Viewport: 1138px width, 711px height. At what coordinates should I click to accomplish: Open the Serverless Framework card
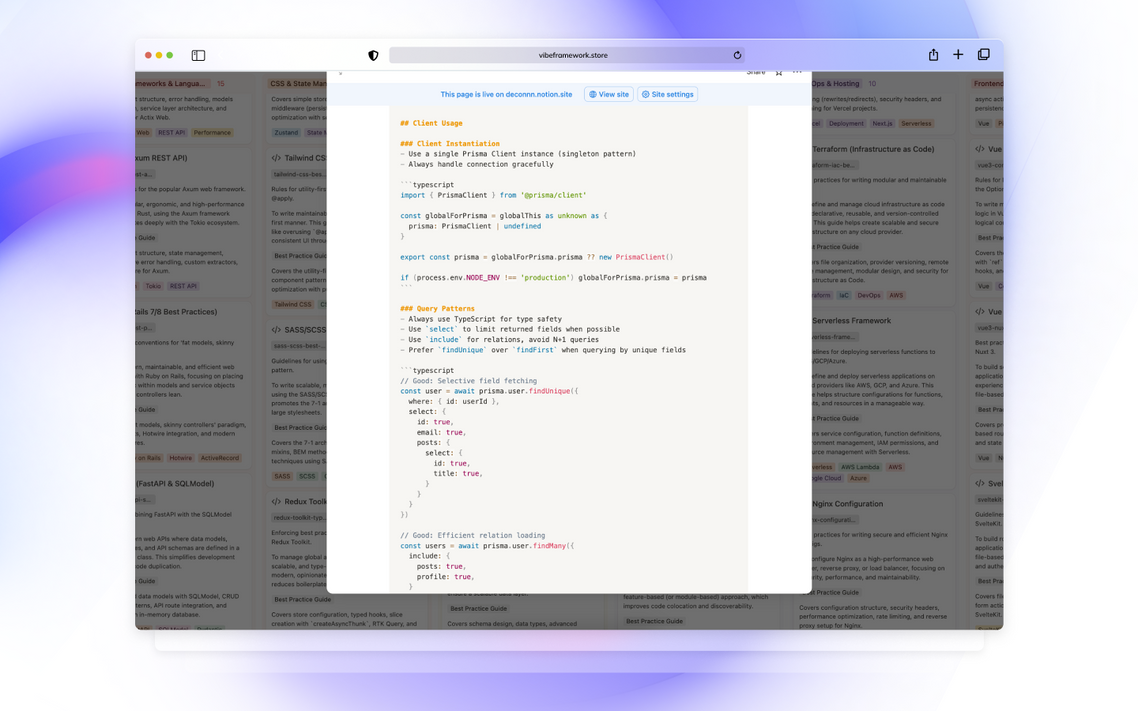pos(851,320)
